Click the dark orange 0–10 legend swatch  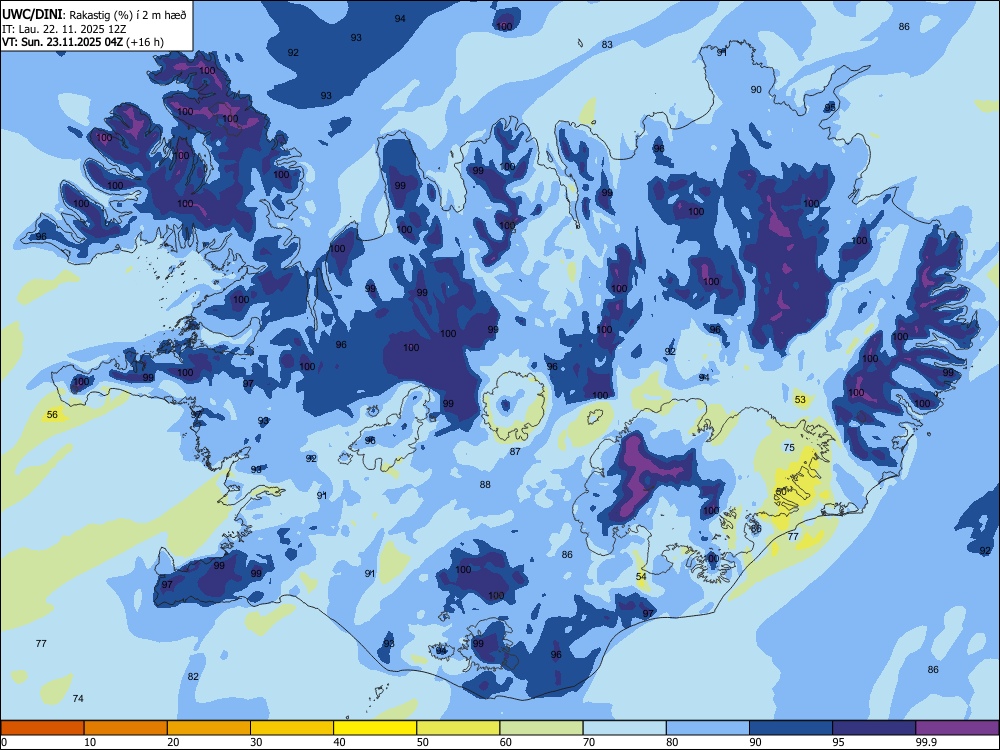tap(42, 728)
